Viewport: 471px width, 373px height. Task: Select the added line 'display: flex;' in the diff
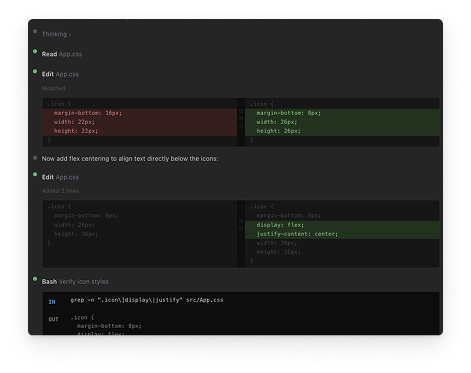coord(342,225)
